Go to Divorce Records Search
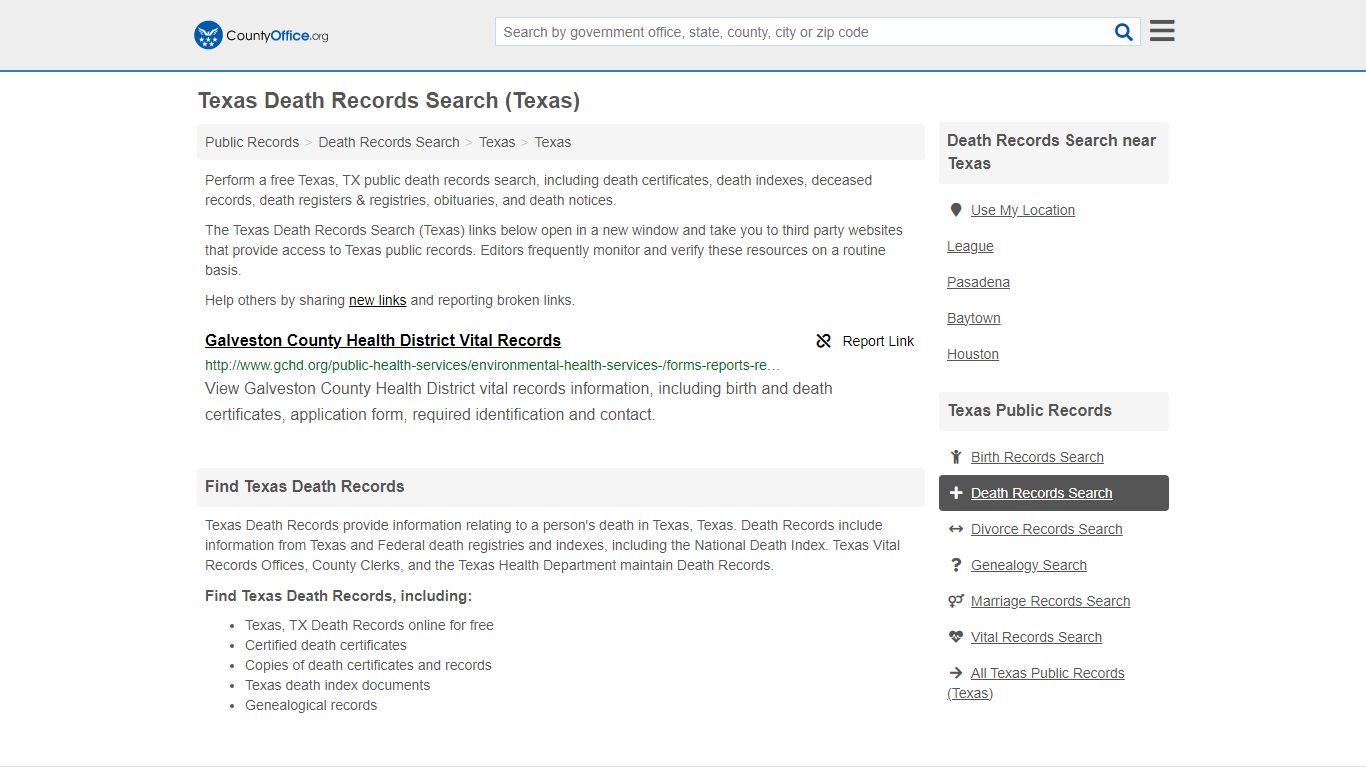 [x=1046, y=529]
